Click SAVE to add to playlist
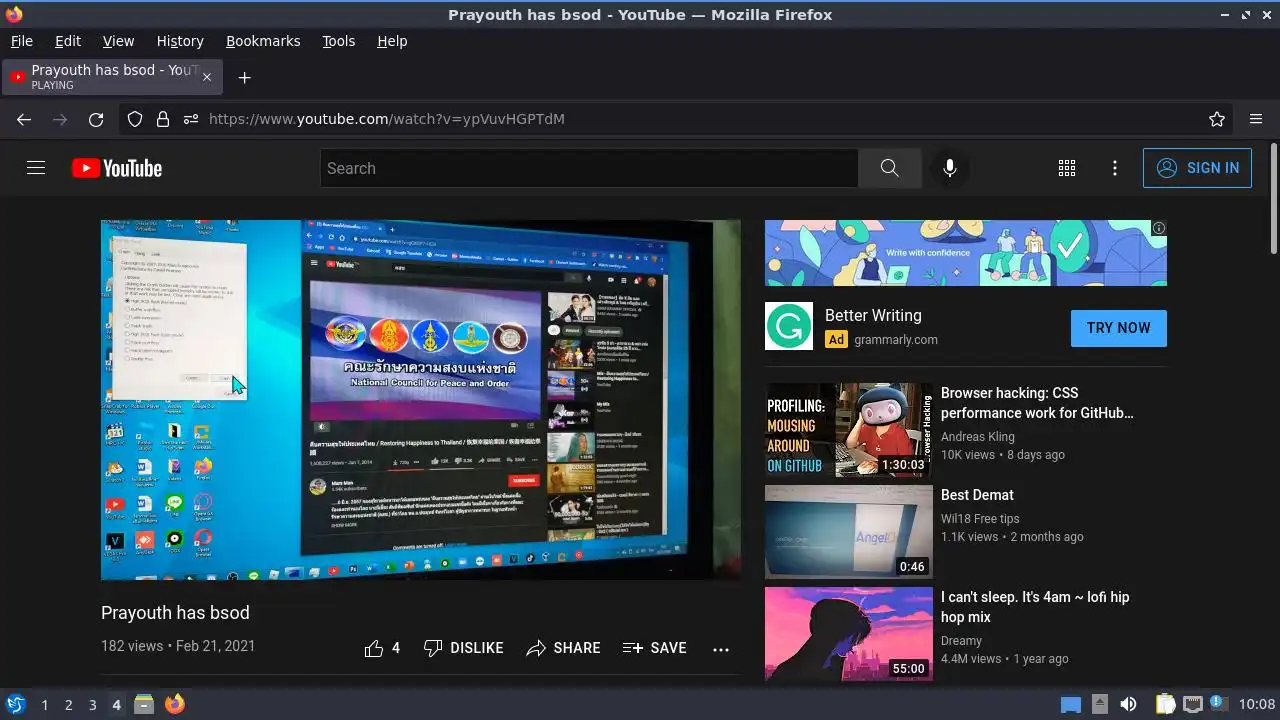1280x720 pixels. click(654, 648)
